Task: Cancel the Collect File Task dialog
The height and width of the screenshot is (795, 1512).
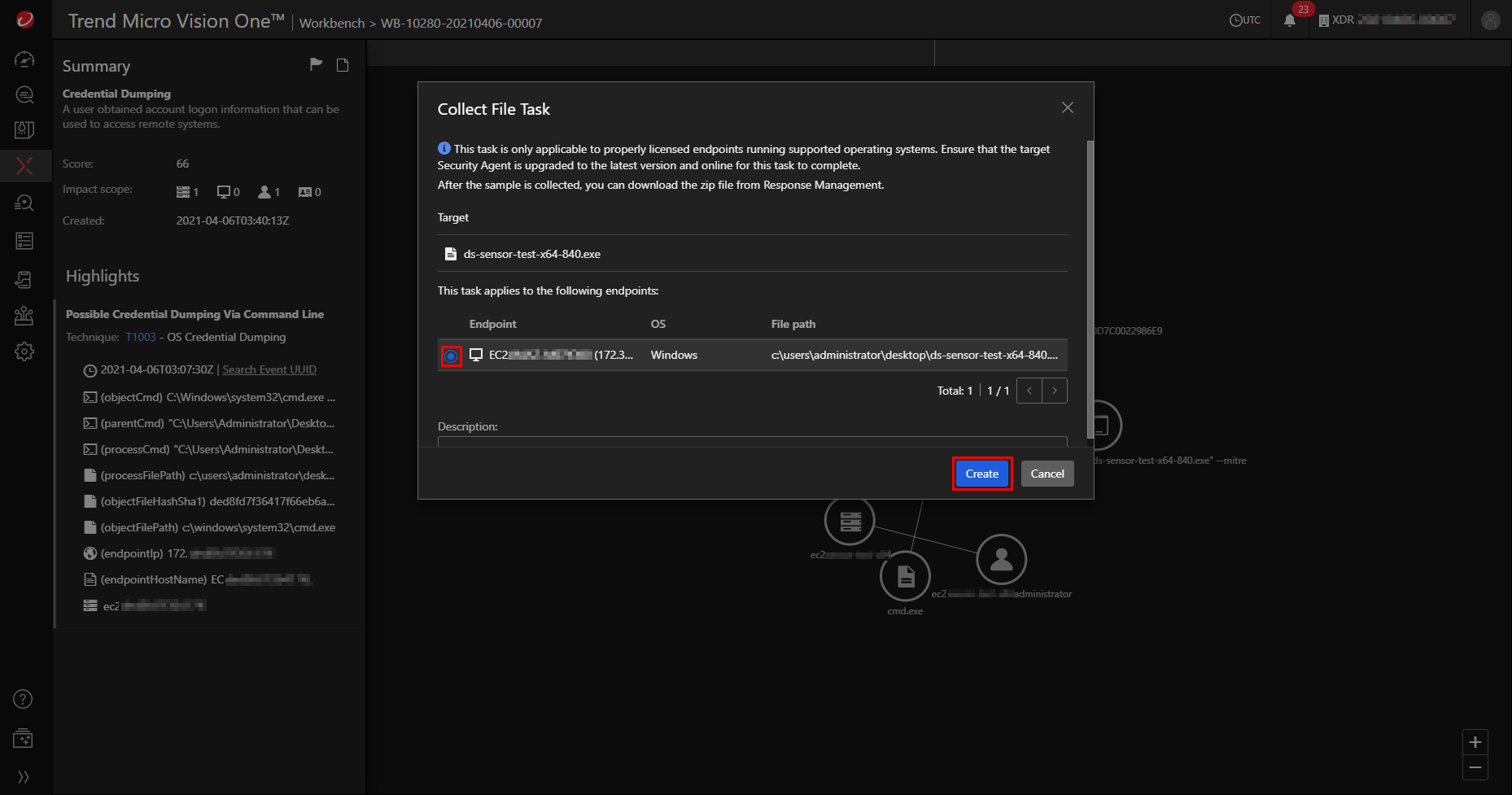Action: (1047, 474)
